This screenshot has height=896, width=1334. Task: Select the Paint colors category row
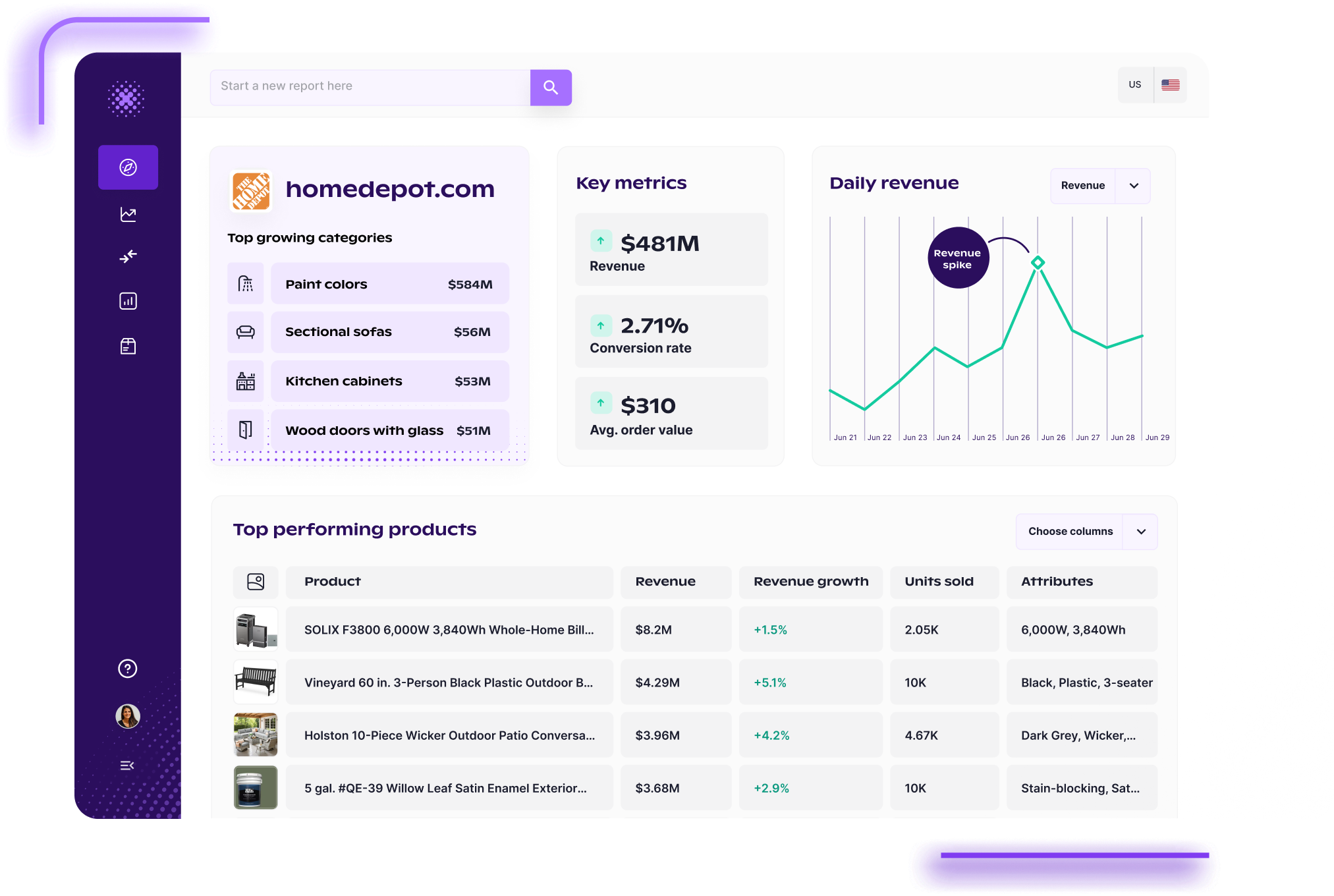click(x=390, y=284)
